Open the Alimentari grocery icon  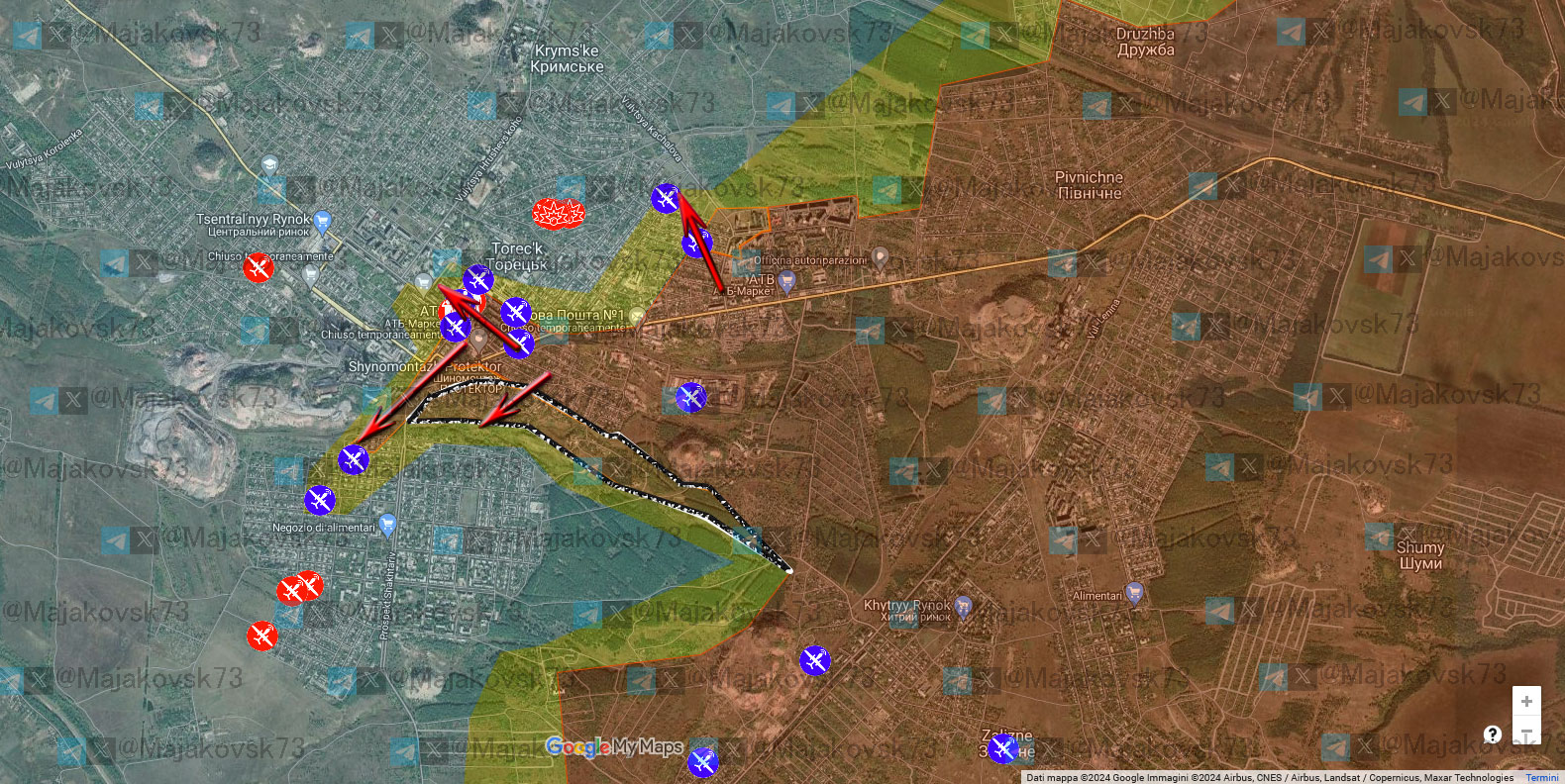point(1134,594)
